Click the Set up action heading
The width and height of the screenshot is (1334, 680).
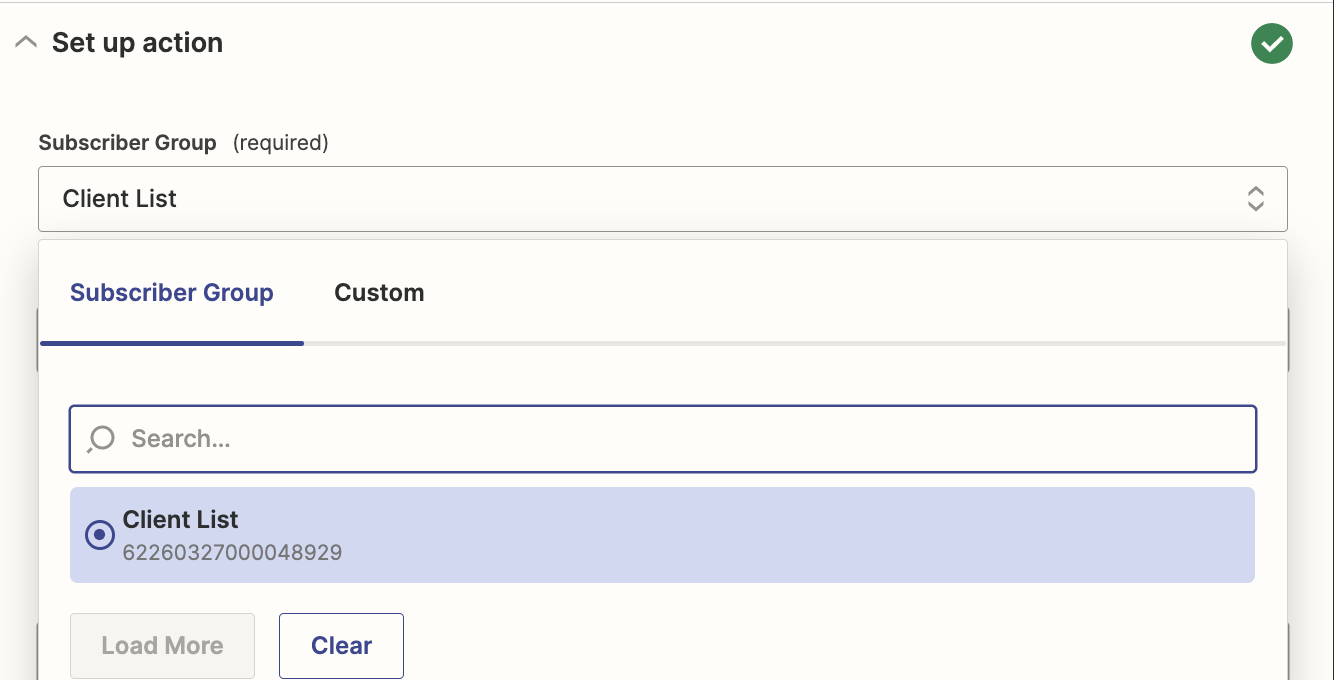coord(137,43)
